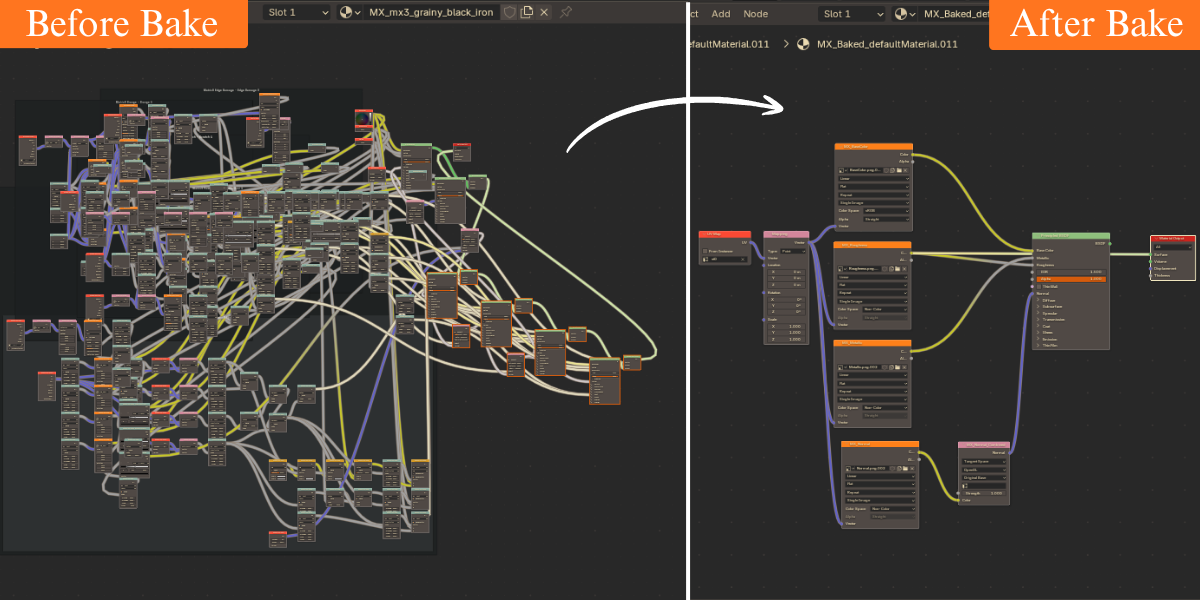Open material browser icon in After Bake header
Image resolution: width=1200 pixels, height=600 pixels.
(x=905, y=13)
